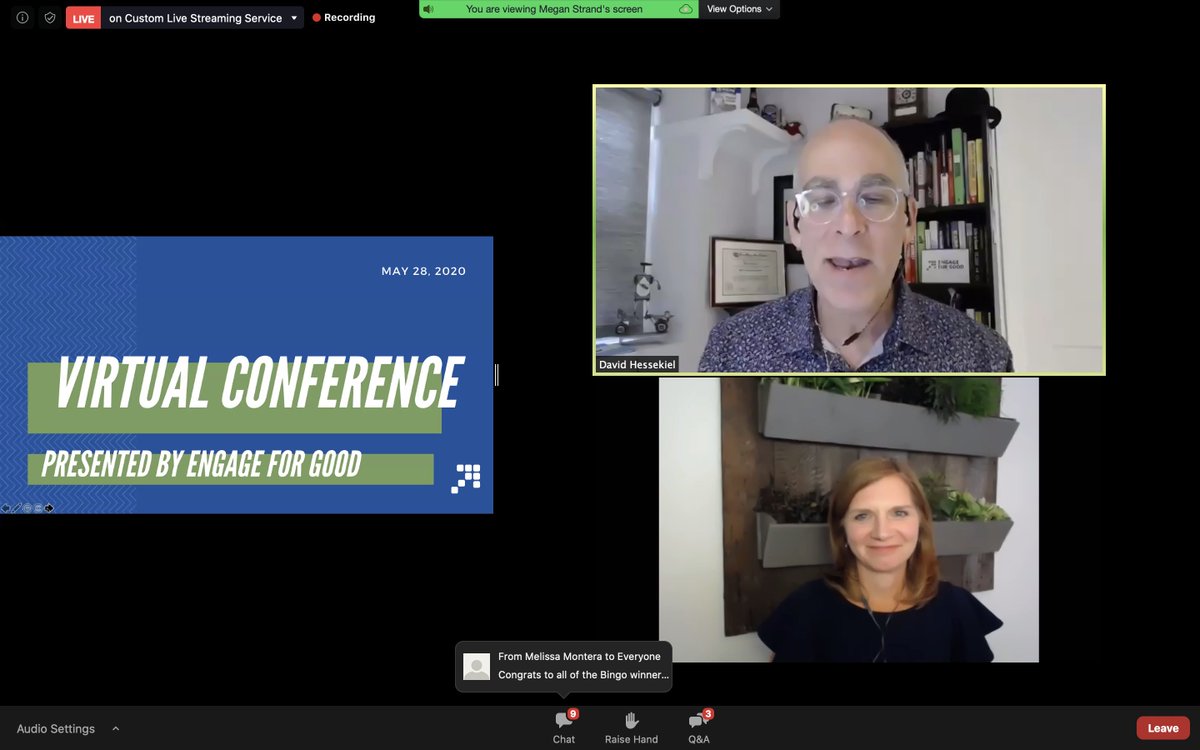Screen dimensions: 1200x750
Task: Click the David Hessekiel name label
Action: (637, 365)
